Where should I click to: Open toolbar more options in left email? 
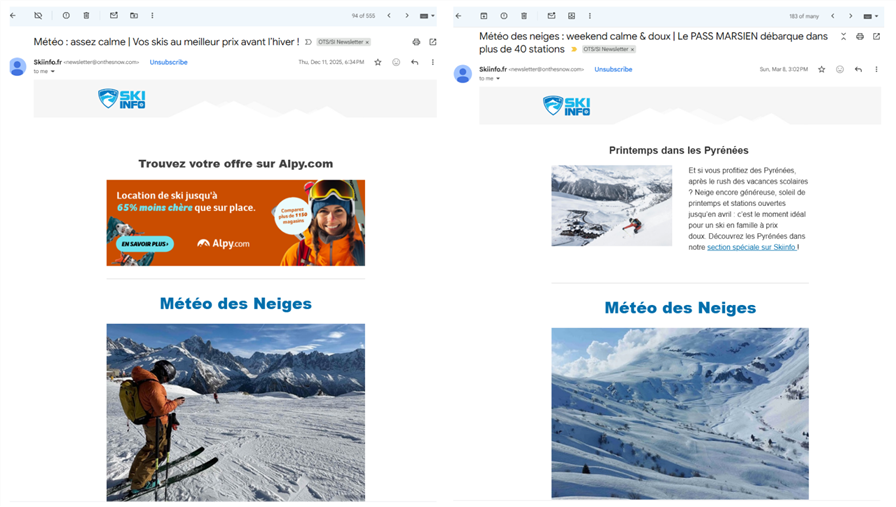(x=152, y=15)
